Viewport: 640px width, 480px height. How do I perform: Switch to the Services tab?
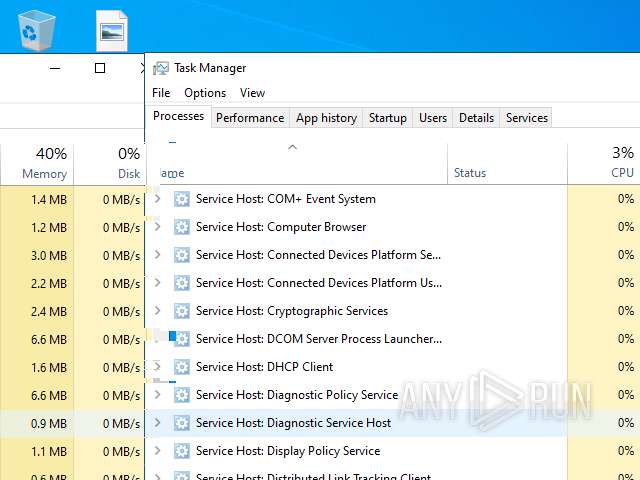point(527,118)
